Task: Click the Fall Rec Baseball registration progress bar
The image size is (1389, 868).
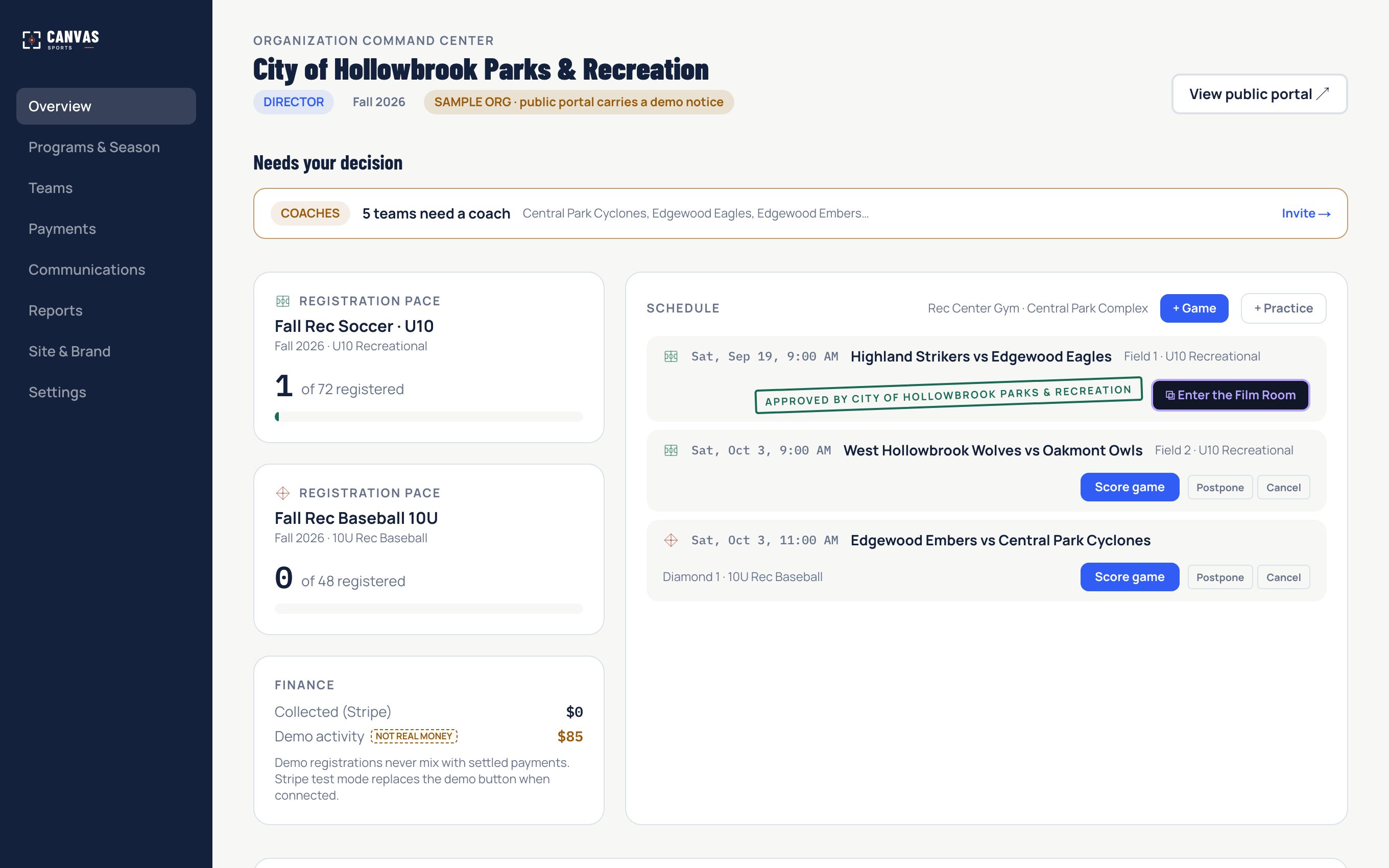Action: 429,609
